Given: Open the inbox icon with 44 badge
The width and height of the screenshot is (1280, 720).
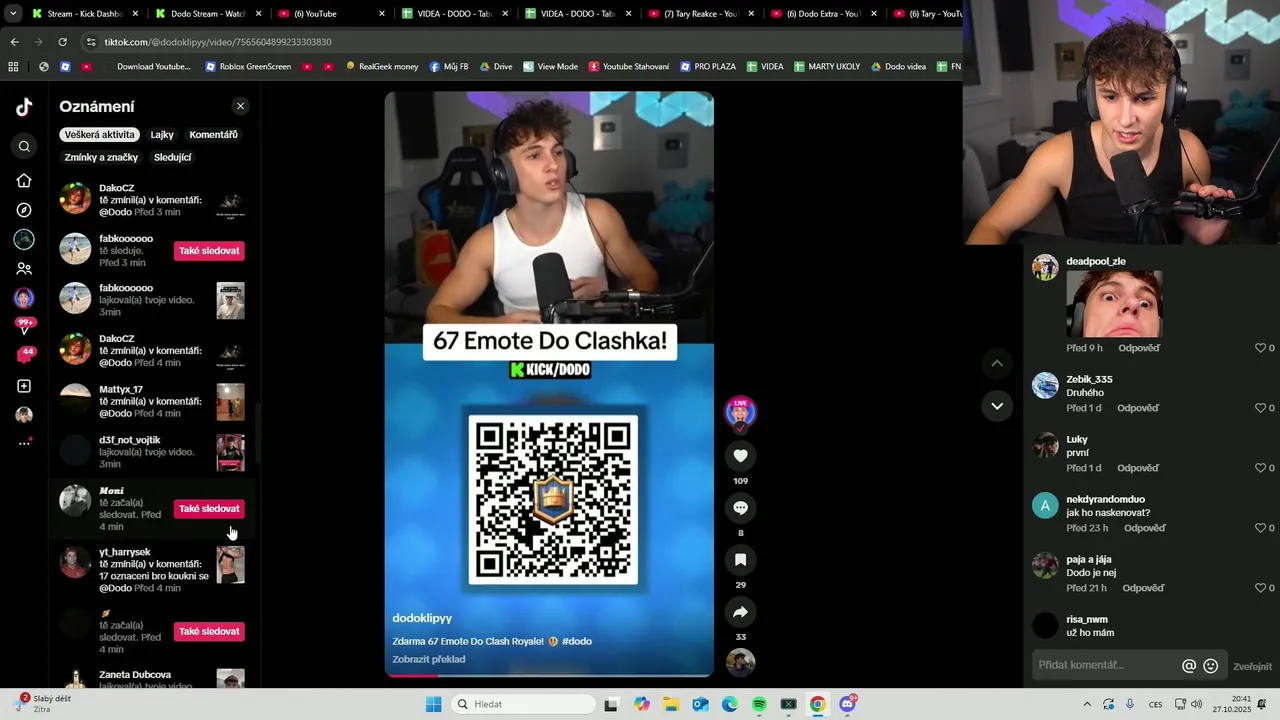Looking at the screenshot, I should (x=24, y=356).
